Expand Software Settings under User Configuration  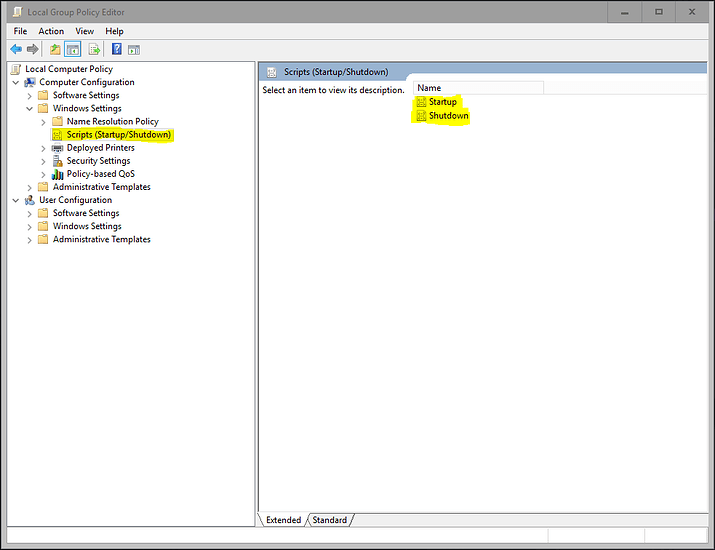pyautogui.click(x=30, y=214)
